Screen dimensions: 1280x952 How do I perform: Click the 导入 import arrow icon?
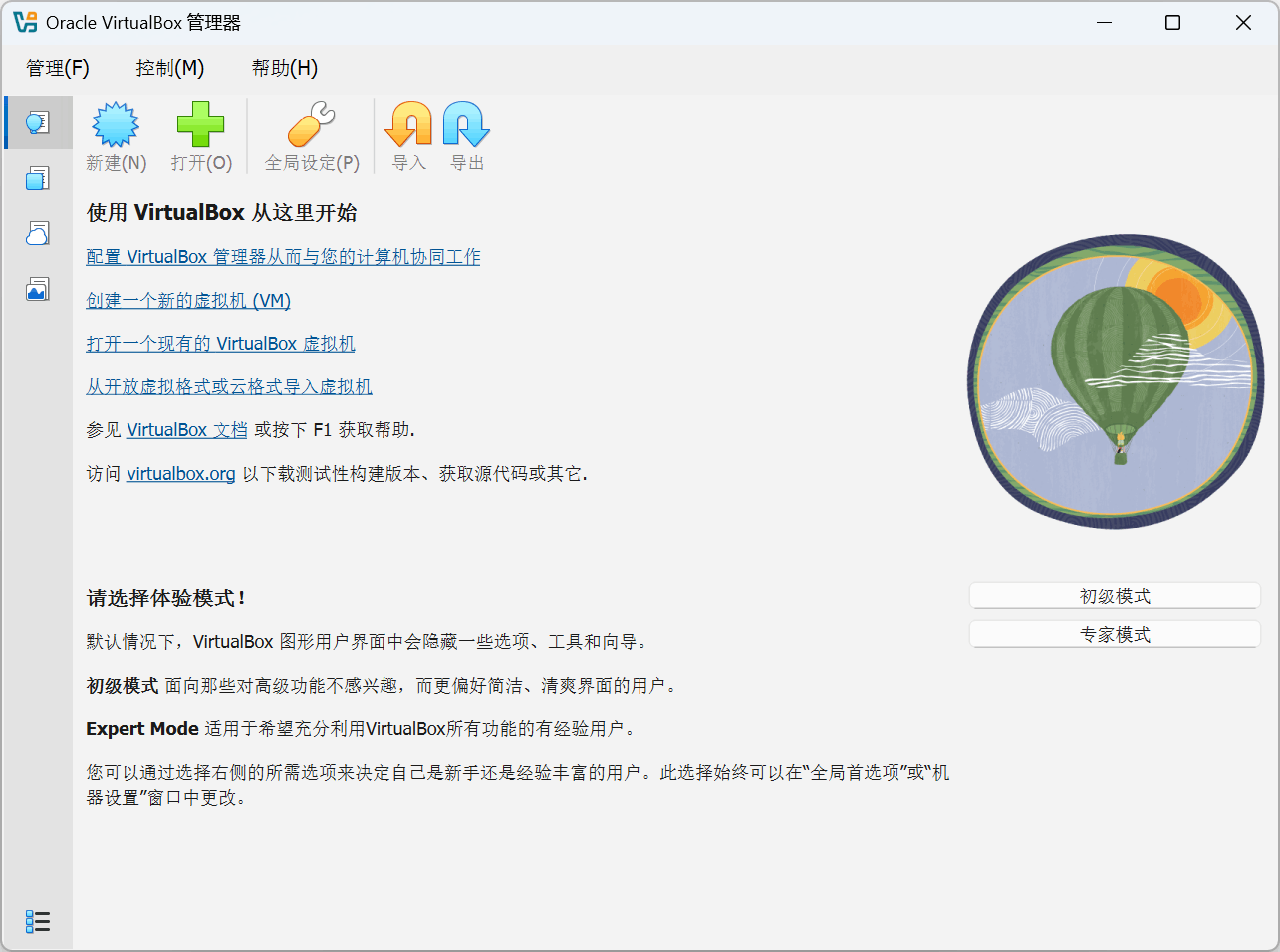[408, 124]
